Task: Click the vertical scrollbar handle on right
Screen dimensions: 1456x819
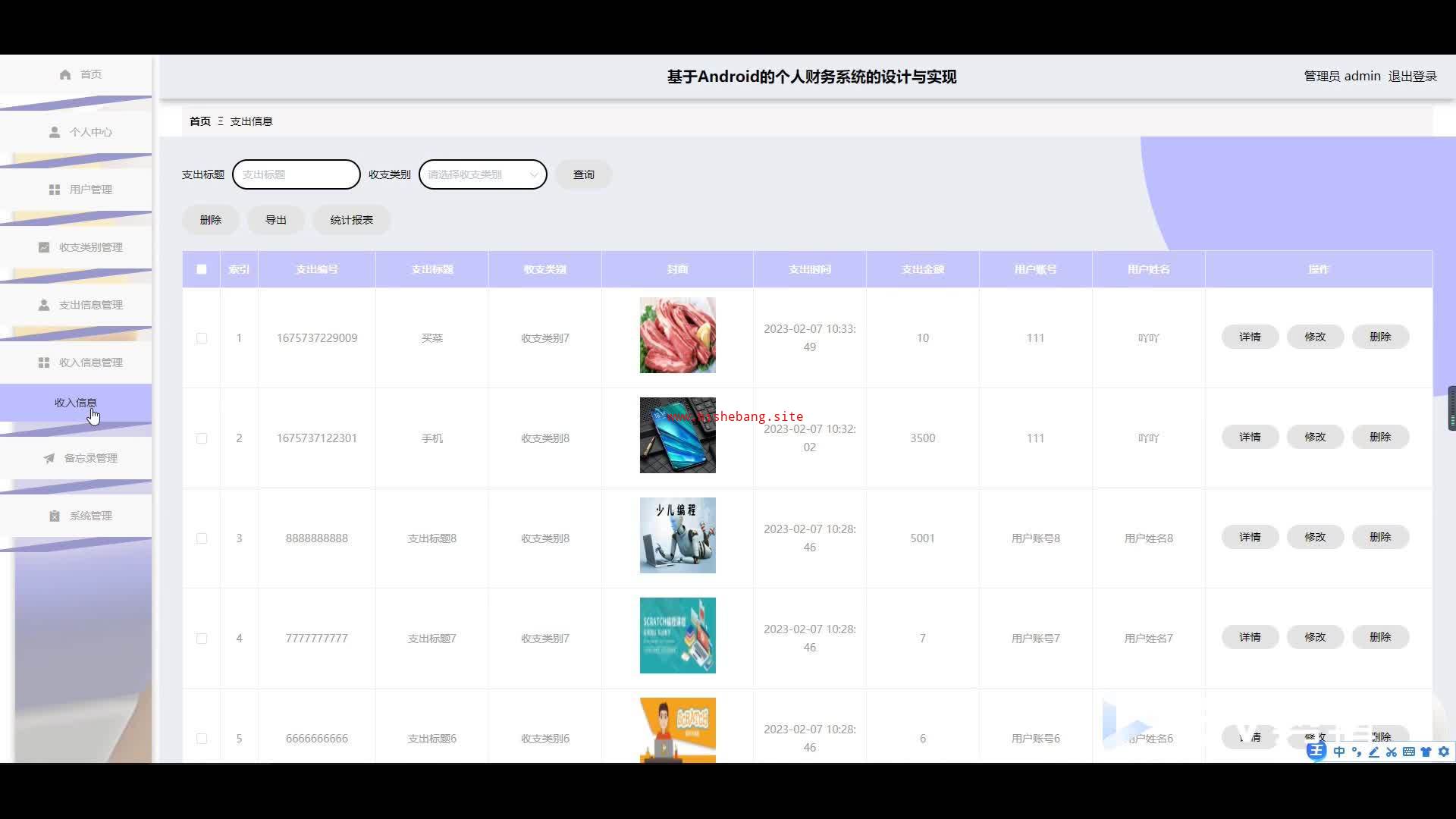Action: (1451, 409)
